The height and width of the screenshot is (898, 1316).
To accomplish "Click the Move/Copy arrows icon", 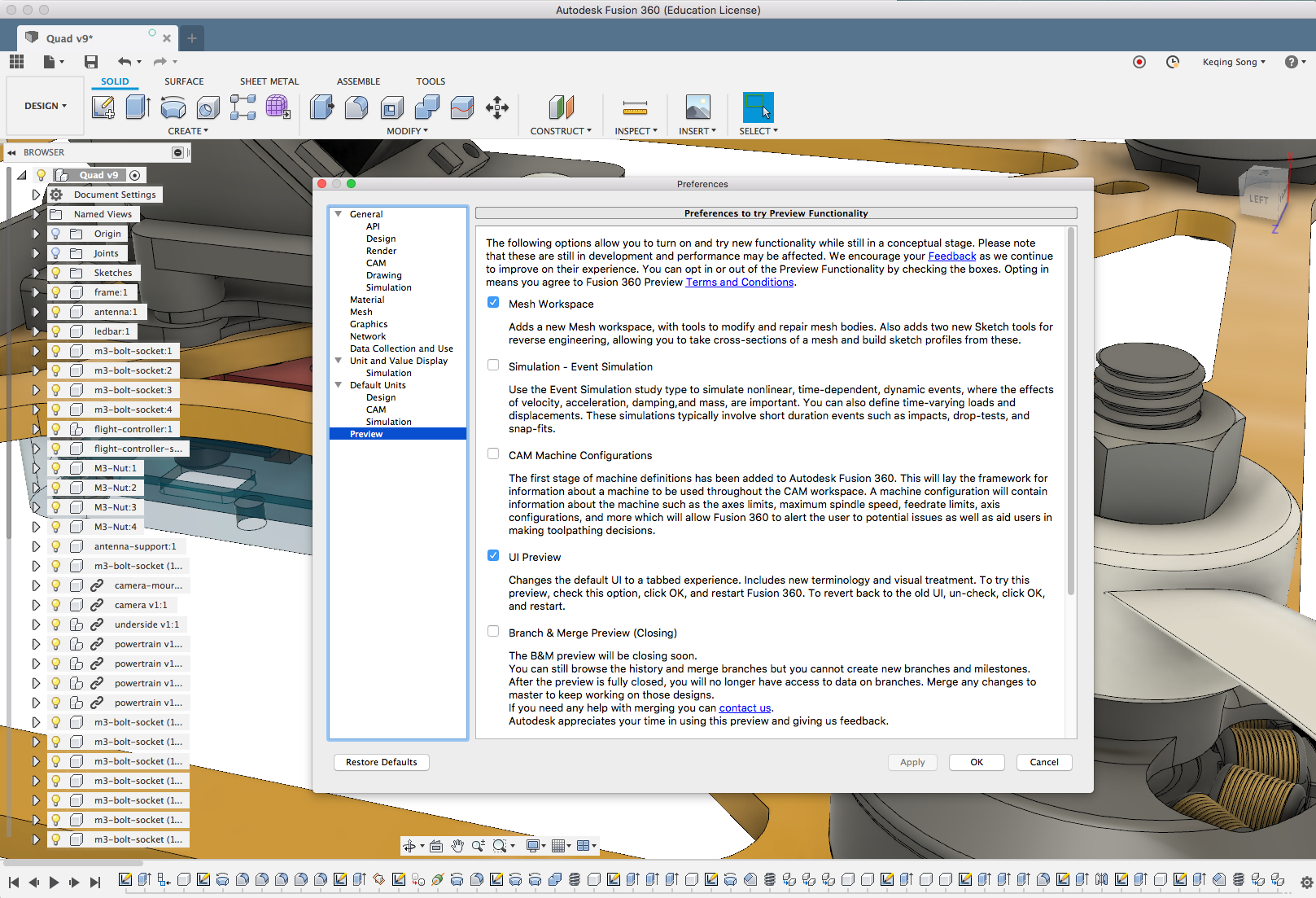I will coord(496,107).
